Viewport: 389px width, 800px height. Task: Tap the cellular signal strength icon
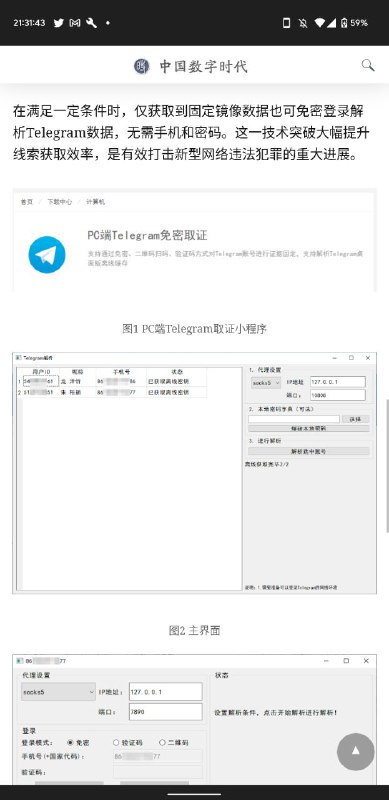click(331, 23)
